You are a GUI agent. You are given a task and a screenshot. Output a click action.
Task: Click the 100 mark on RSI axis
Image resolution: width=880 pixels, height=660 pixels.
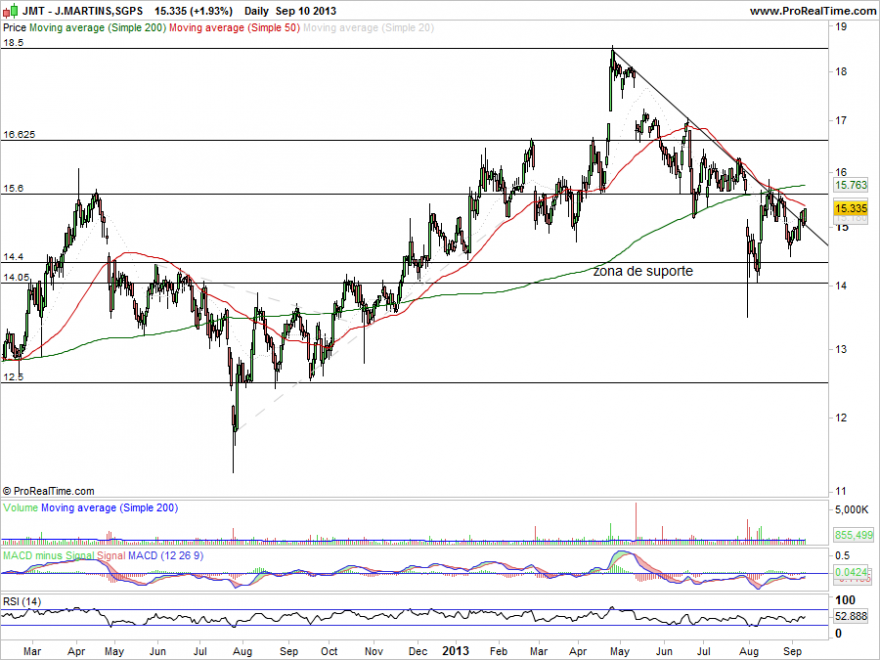point(846,600)
